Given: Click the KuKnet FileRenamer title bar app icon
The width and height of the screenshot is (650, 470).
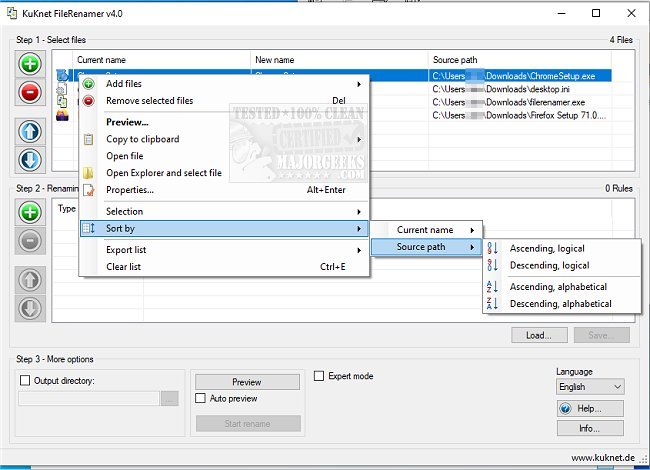Looking at the screenshot, I should (x=12, y=13).
